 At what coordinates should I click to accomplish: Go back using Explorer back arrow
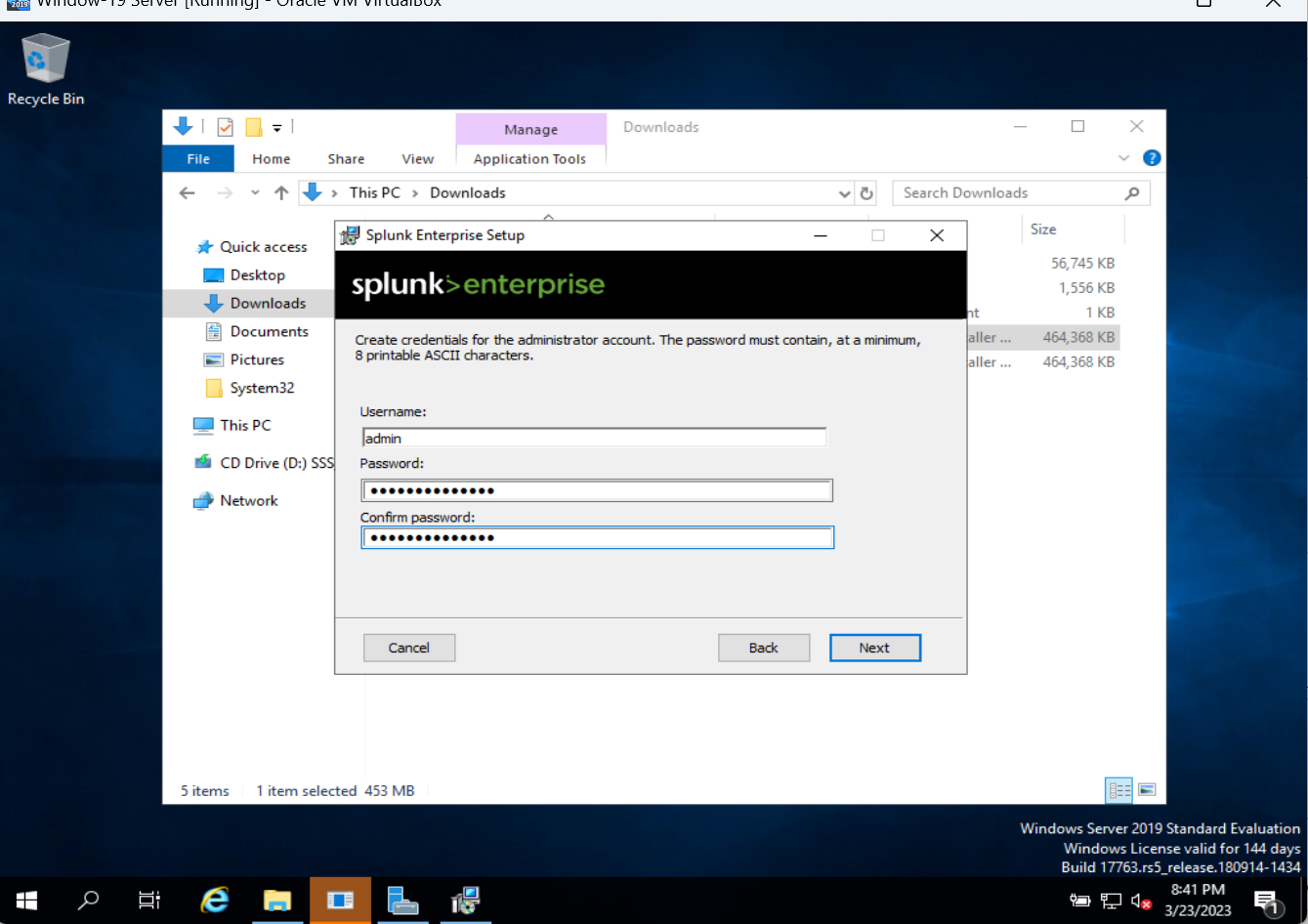pyautogui.click(x=187, y=193)
